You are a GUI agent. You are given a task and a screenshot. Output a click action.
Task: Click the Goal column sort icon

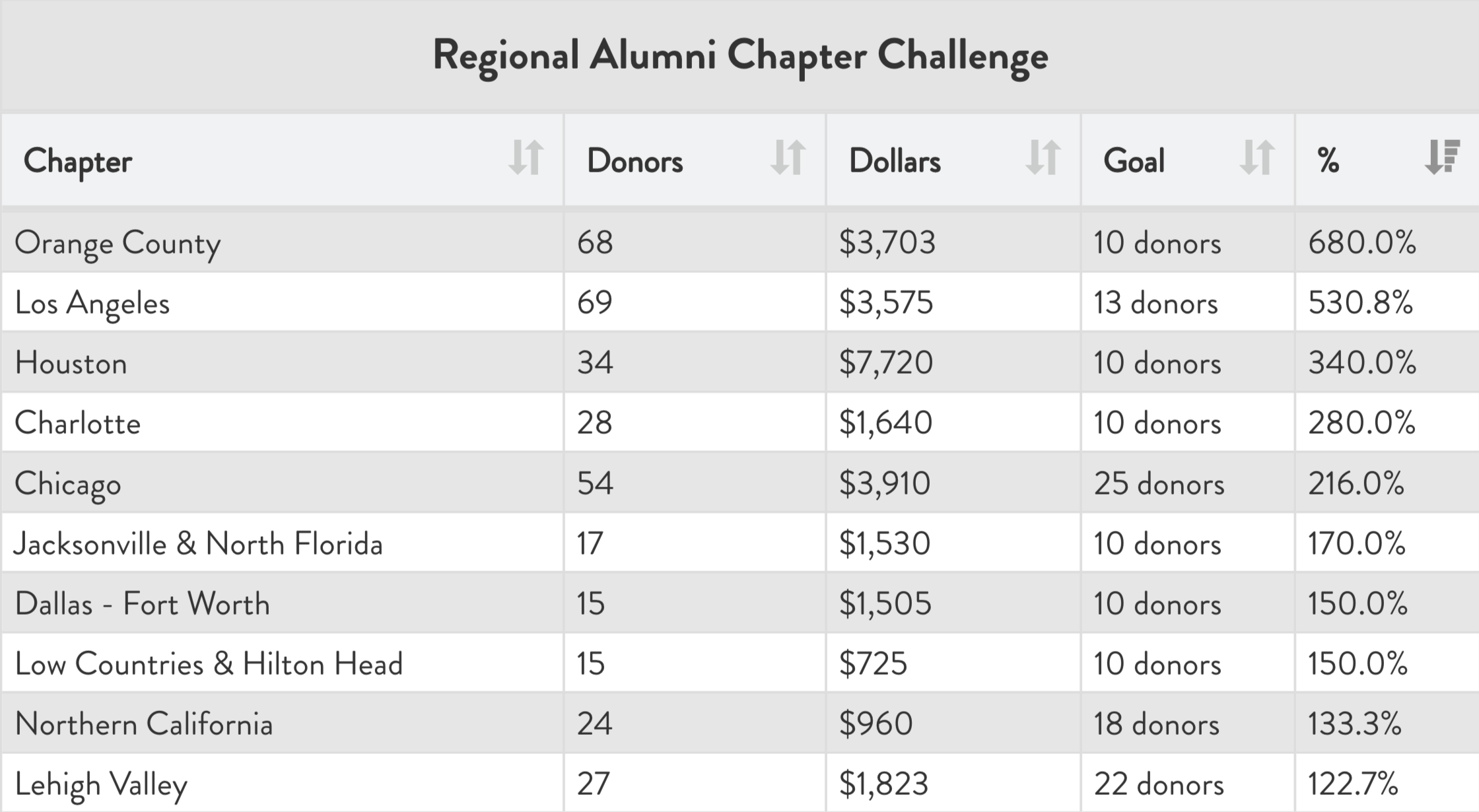[1256, 158]
